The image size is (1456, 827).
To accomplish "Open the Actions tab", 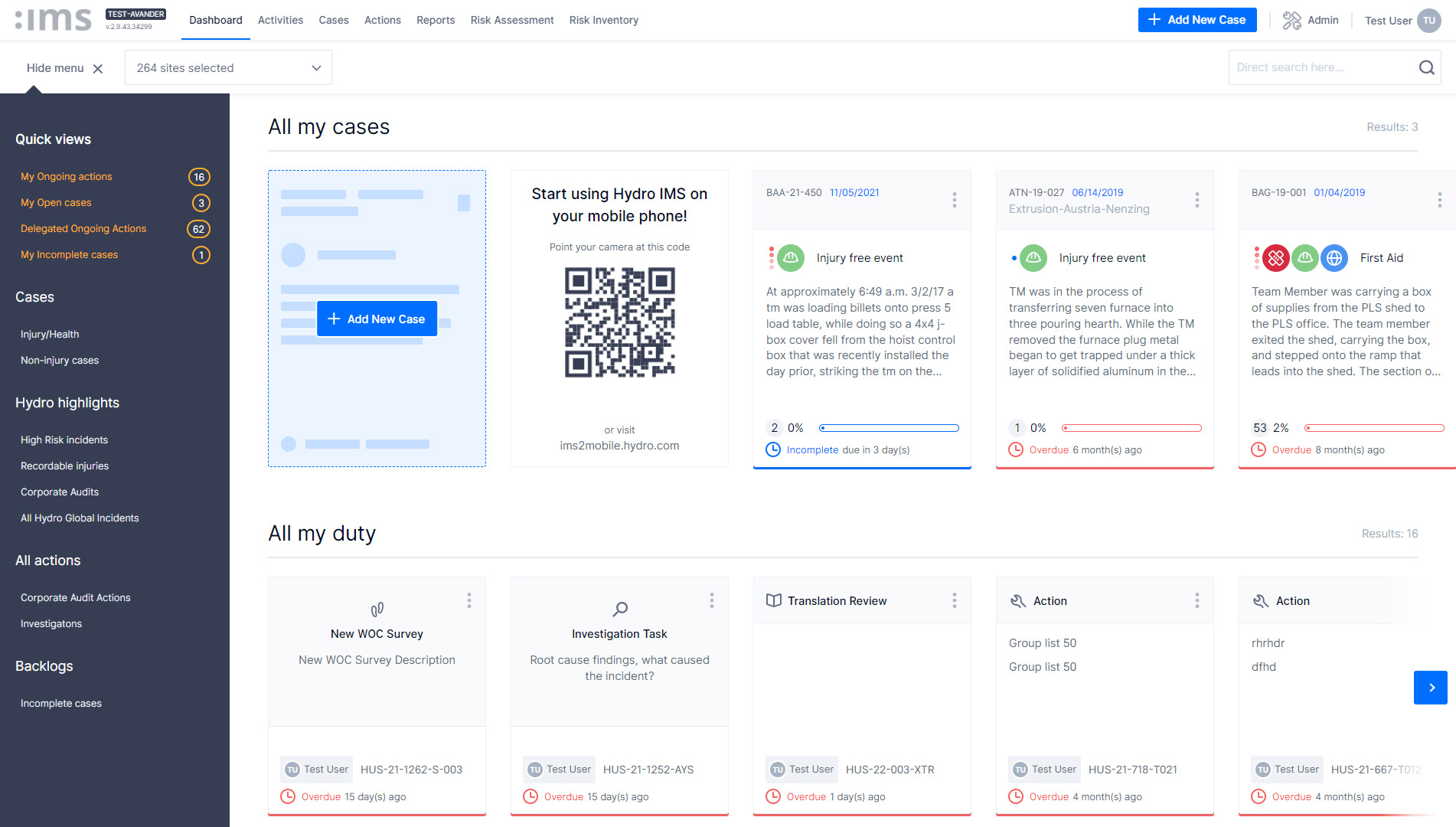I will [383, 20].
